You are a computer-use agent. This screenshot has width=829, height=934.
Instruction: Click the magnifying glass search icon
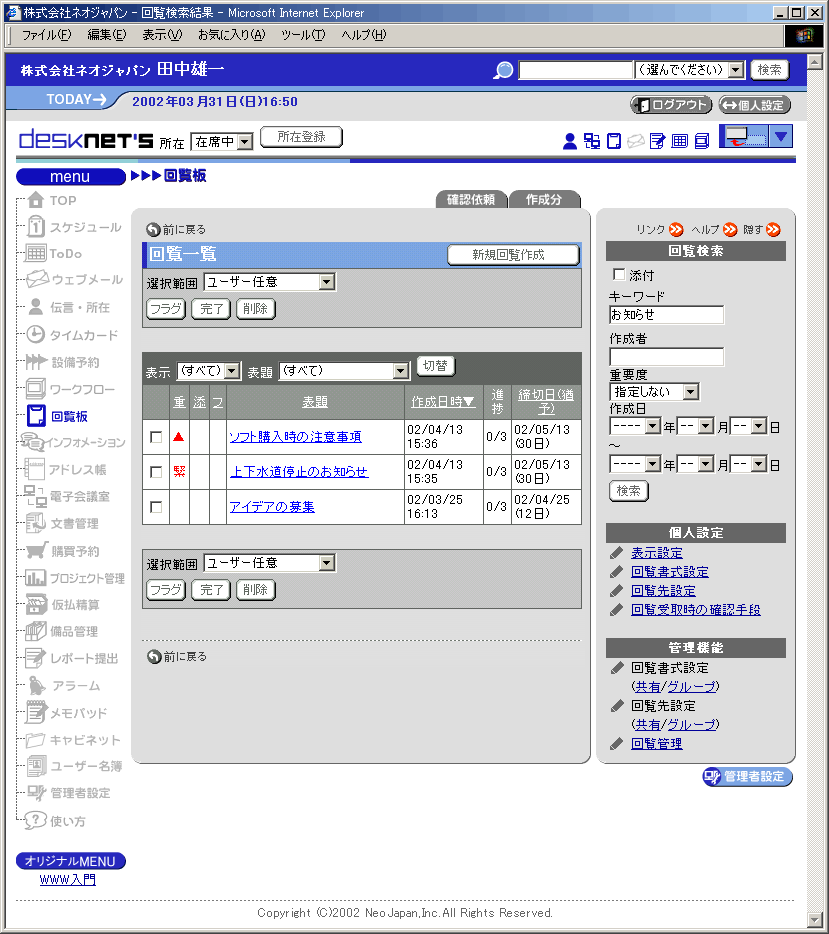click(504, 70)
